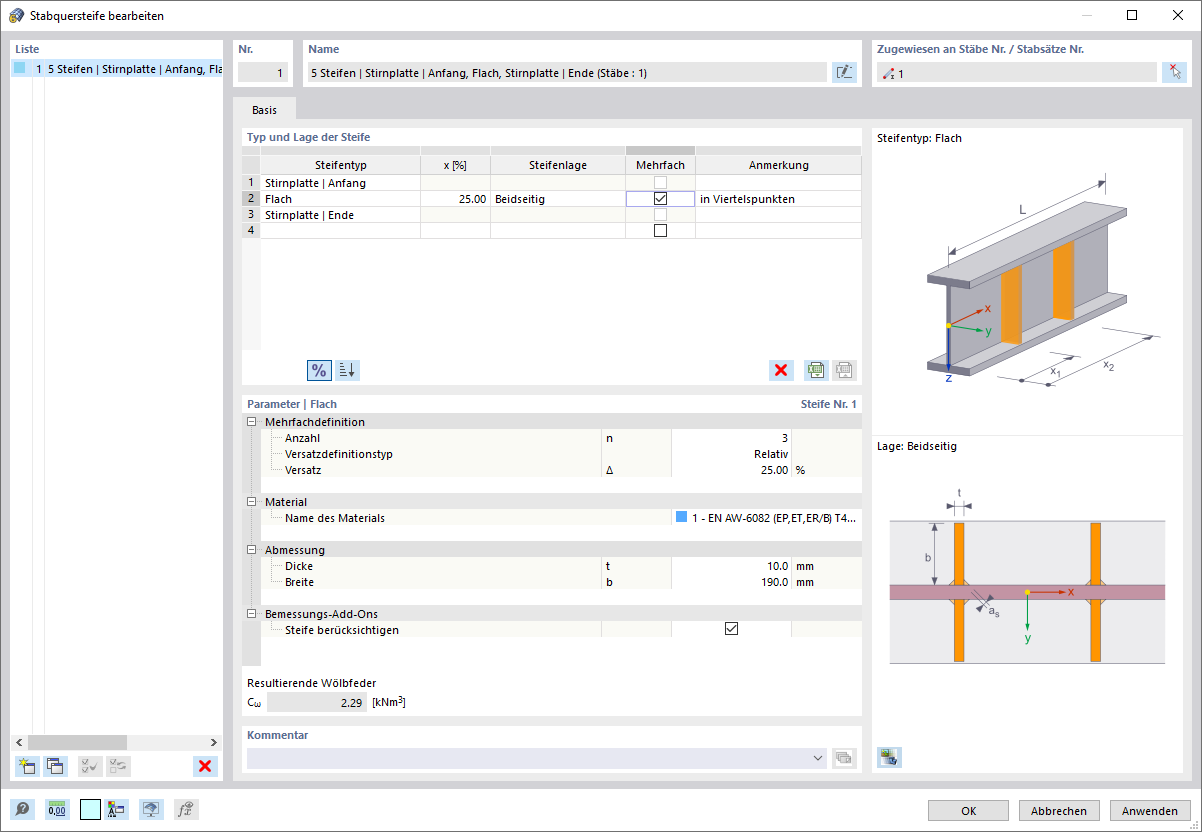Screen dimensions: 1202x832
Task: Toggle Mehrfach checkbox for Stirnplatte | Anfang
Action: coord(660,183)
